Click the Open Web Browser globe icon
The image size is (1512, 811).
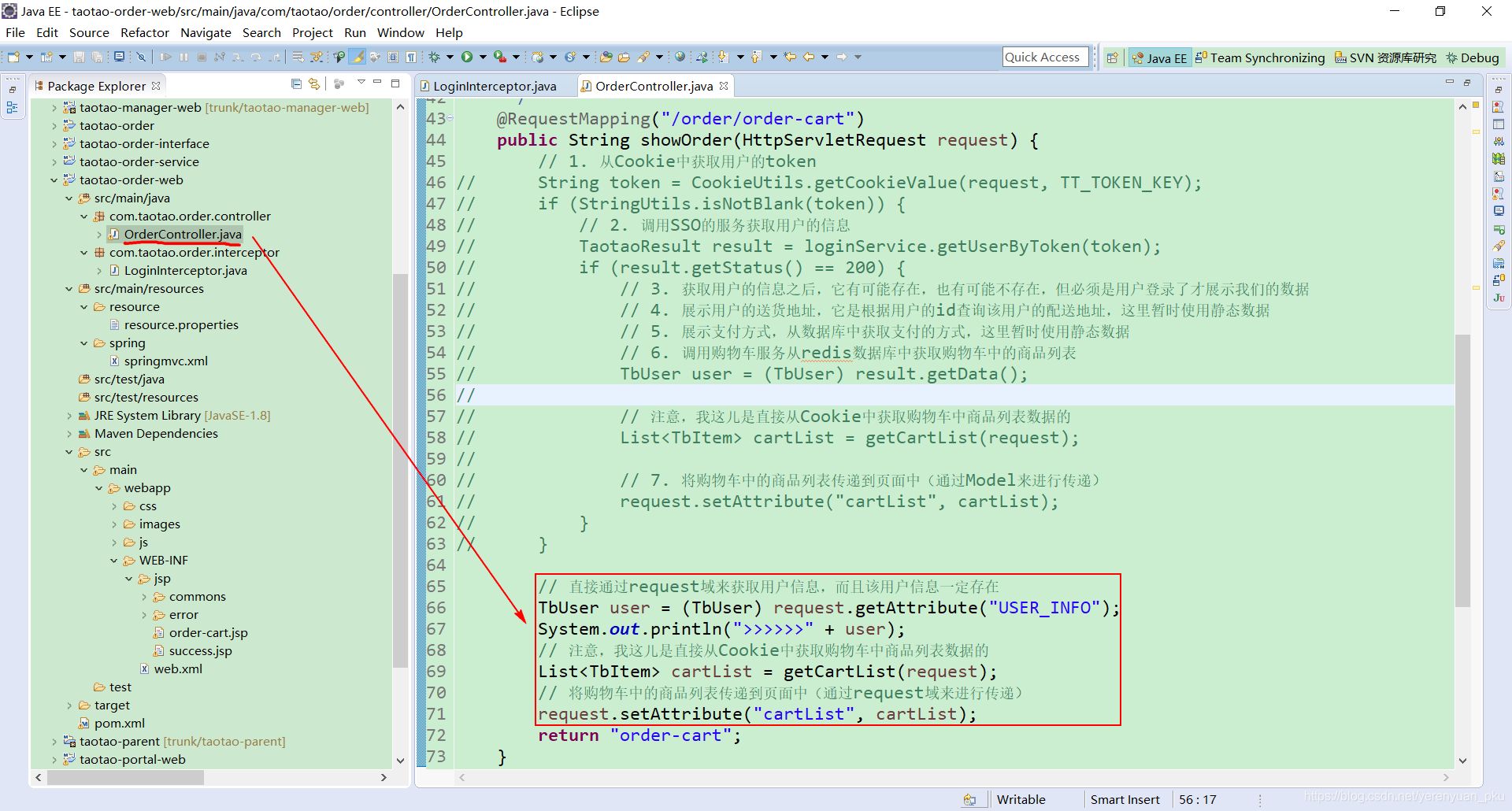[680, 57]
